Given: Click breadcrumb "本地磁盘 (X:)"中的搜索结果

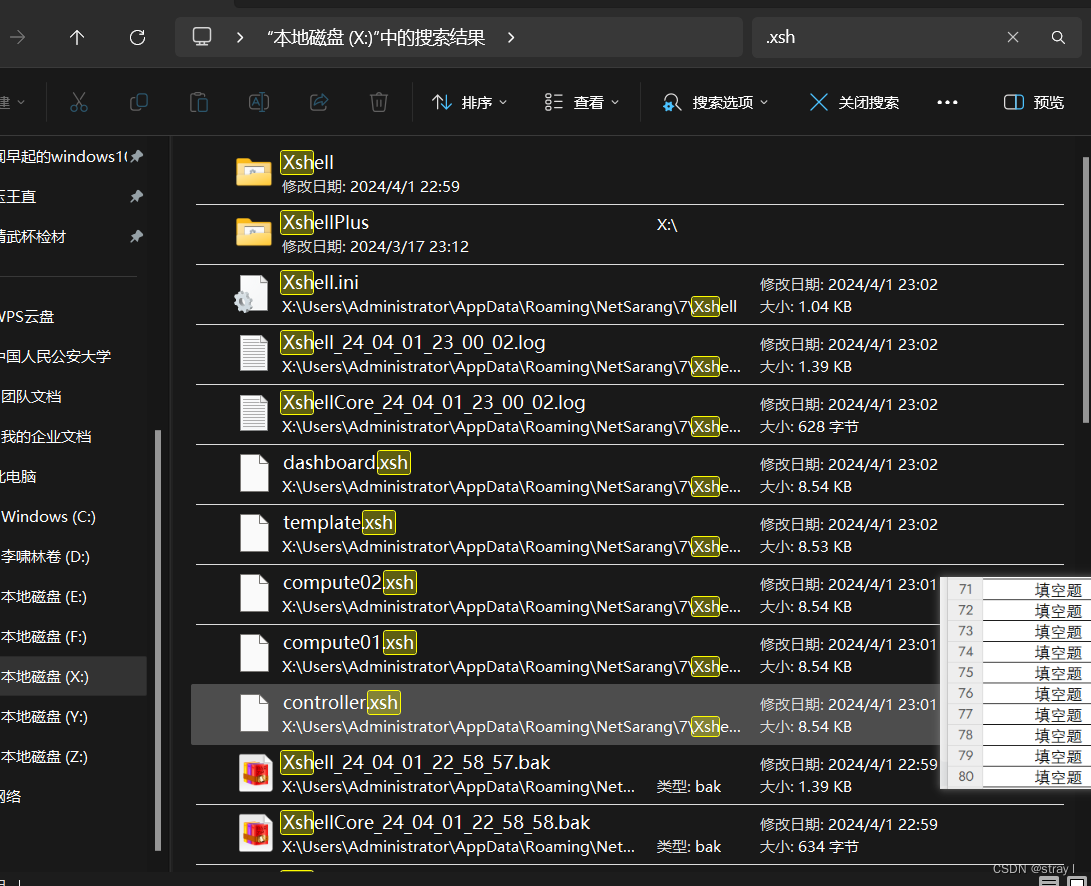Looking at the screenshot, I should (x=376, y=37).
